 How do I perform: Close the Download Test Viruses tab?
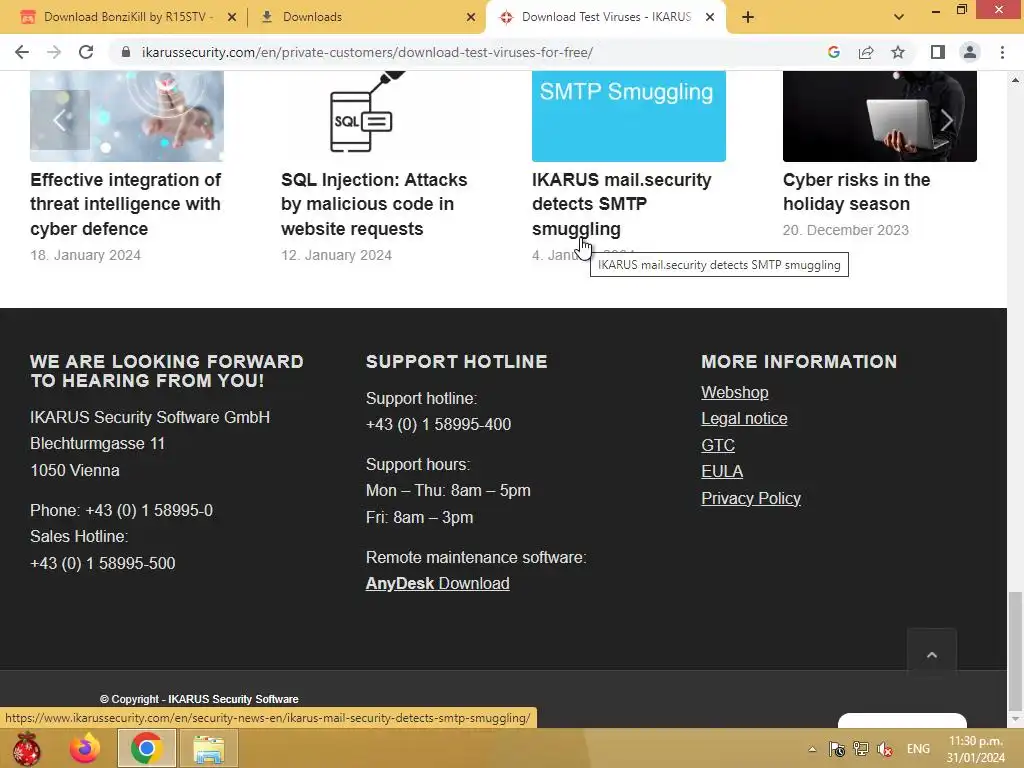(710, 17)
